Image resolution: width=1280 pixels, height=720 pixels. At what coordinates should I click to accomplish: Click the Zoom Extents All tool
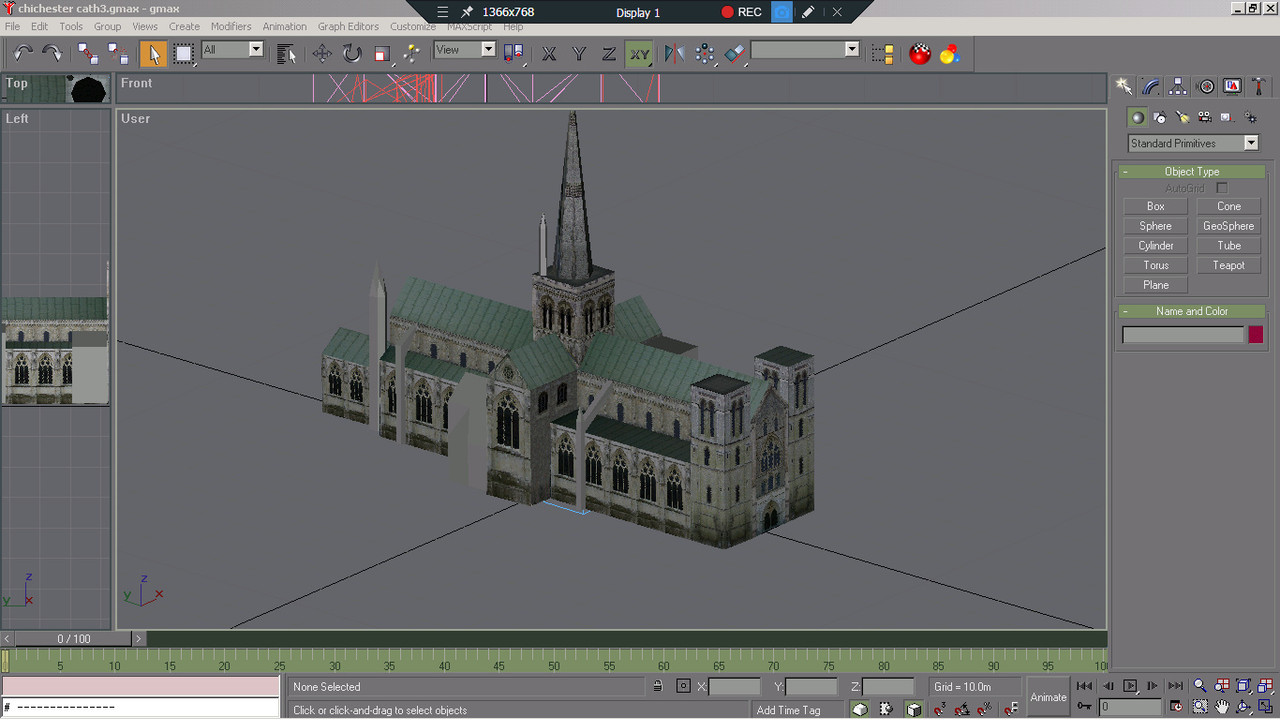coord(1265,686)
